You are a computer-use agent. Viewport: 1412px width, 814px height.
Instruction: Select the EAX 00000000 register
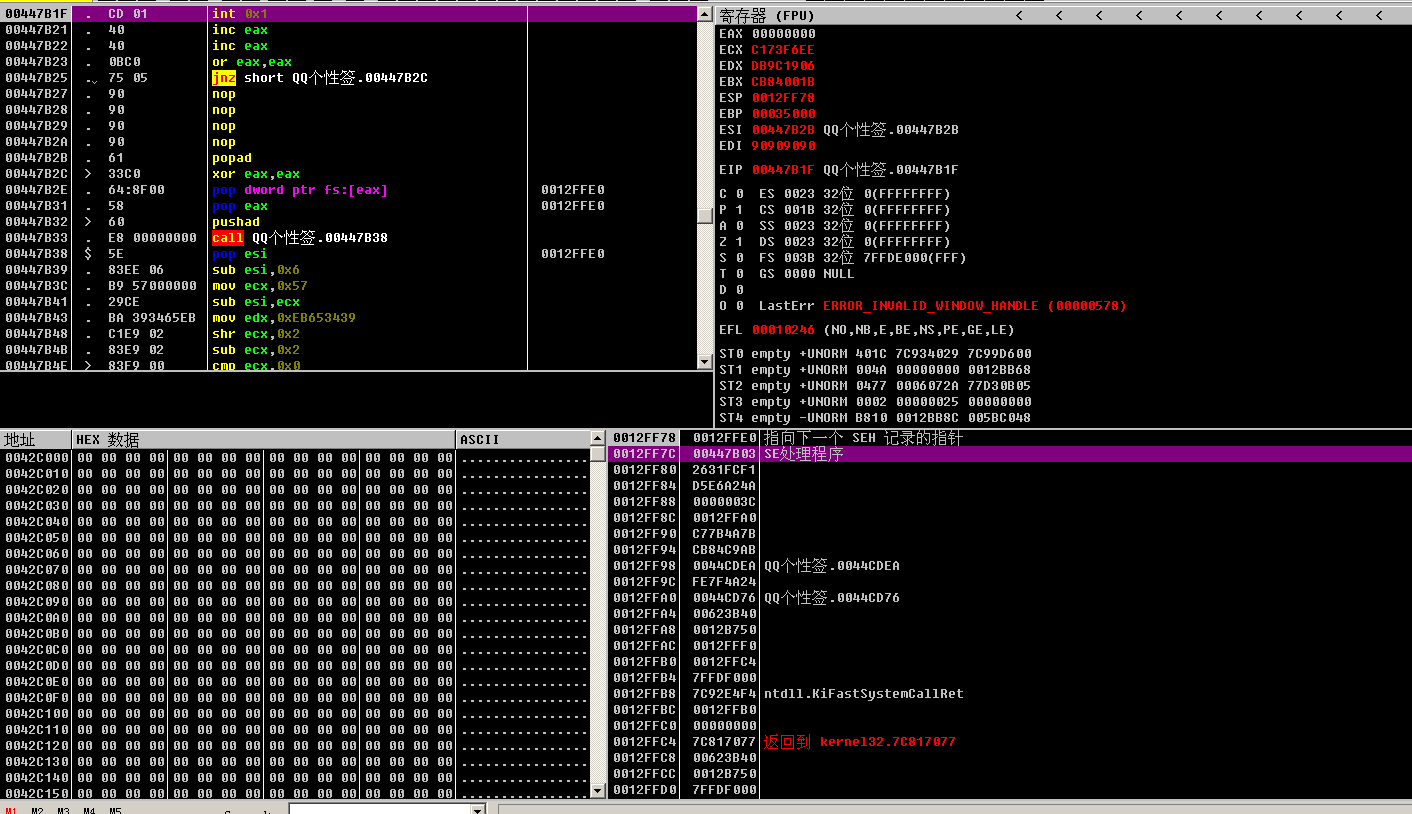[767, 34]
